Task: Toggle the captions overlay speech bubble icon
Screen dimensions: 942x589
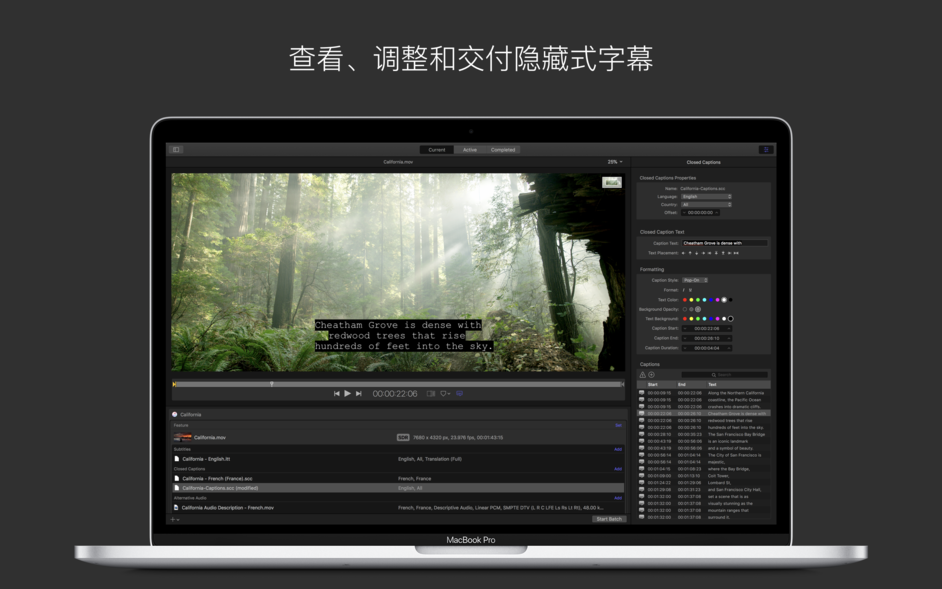Action: coord(460,392)
